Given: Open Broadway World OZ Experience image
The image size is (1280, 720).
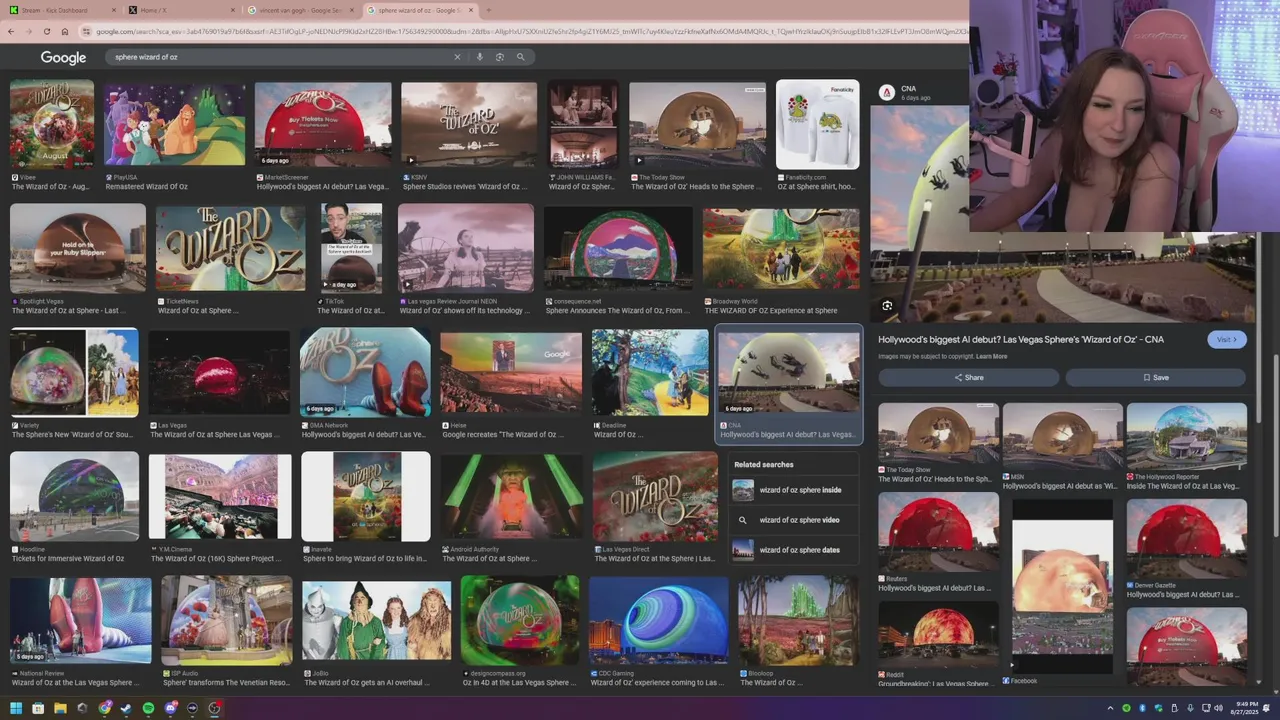Looking at the screenshot, I should [x=781, y=248].
